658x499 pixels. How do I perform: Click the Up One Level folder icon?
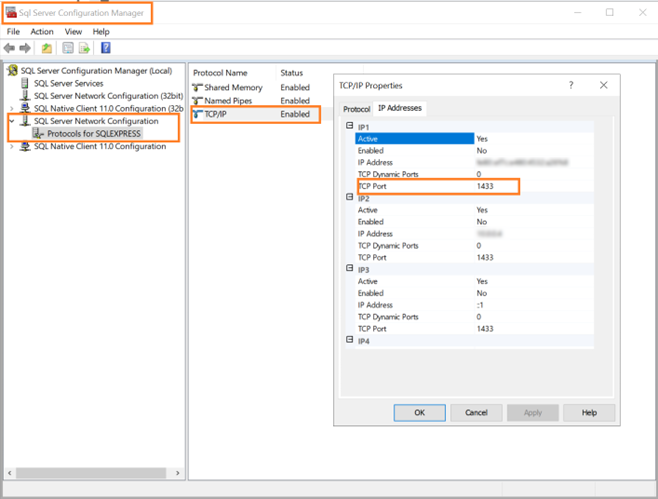[x=47, y=48]
